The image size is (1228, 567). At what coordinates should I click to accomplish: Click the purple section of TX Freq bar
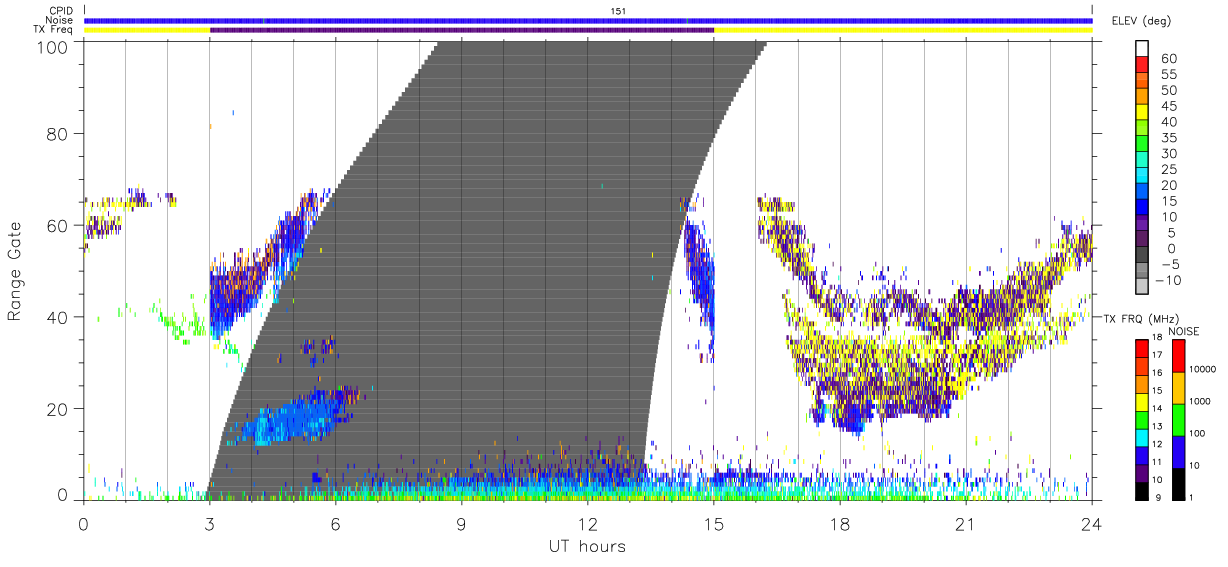[x=462, y=30]
